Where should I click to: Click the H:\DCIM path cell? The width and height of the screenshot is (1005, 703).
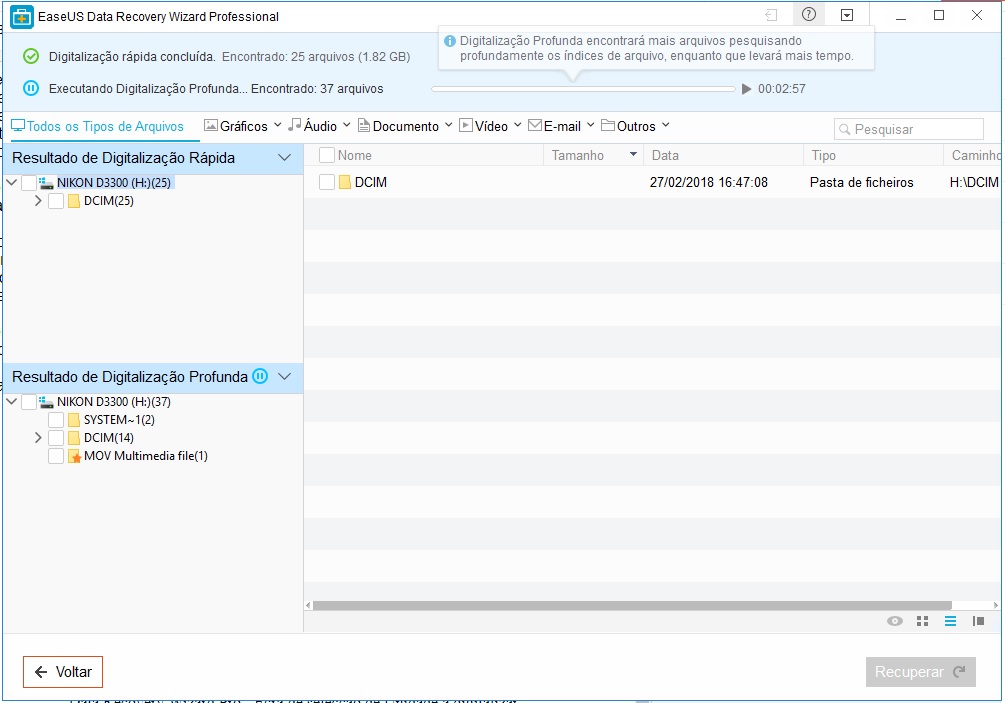(974, 182)
